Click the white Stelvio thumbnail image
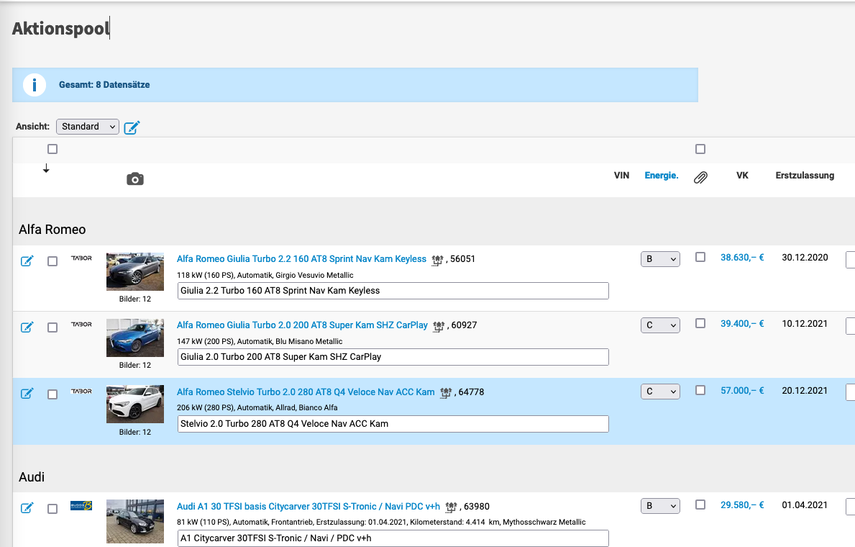The image size is (855, 547). tap(135, 404)
